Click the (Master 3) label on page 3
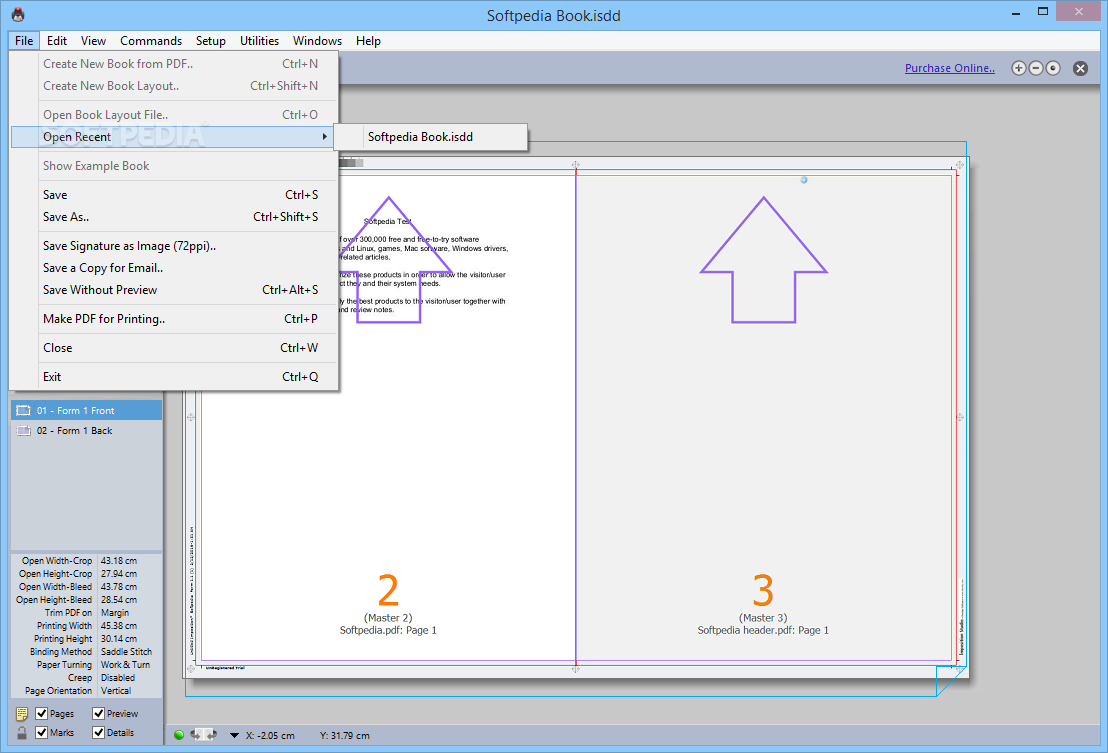 [x=763, y=618]
